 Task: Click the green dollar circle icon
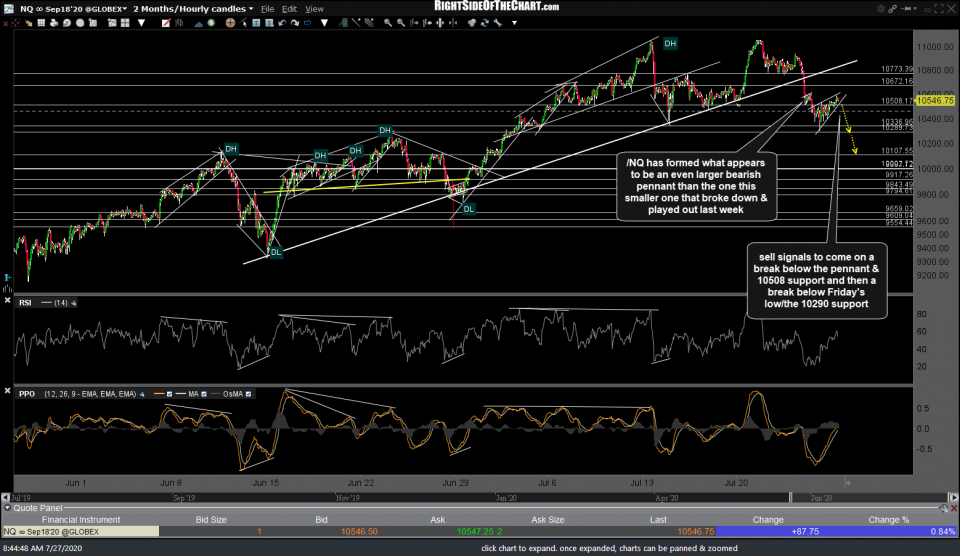click(x=211, y=23)
